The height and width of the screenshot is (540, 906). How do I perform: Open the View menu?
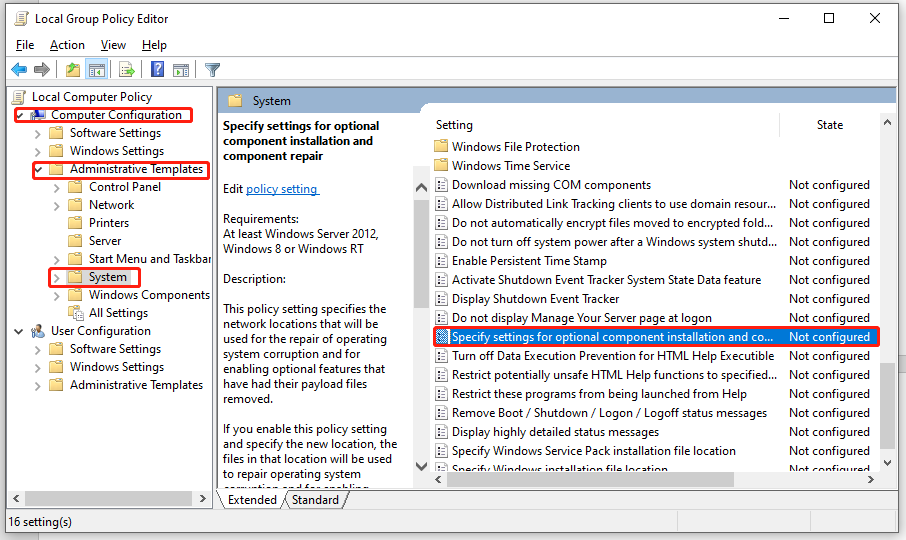tap(113, 44)
